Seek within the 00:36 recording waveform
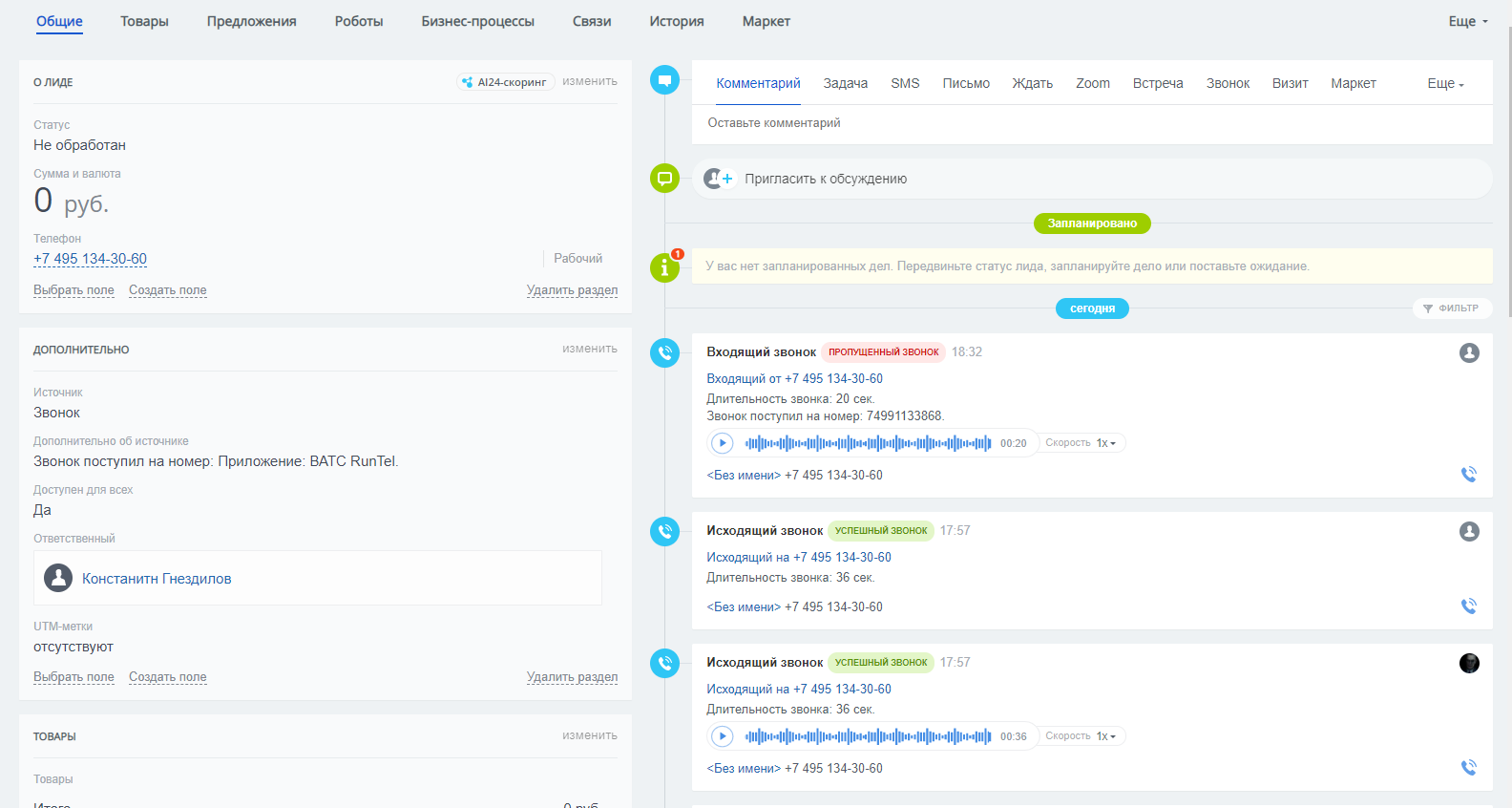The width and height of the screenshot is (1512, 808). click(868, 736)
